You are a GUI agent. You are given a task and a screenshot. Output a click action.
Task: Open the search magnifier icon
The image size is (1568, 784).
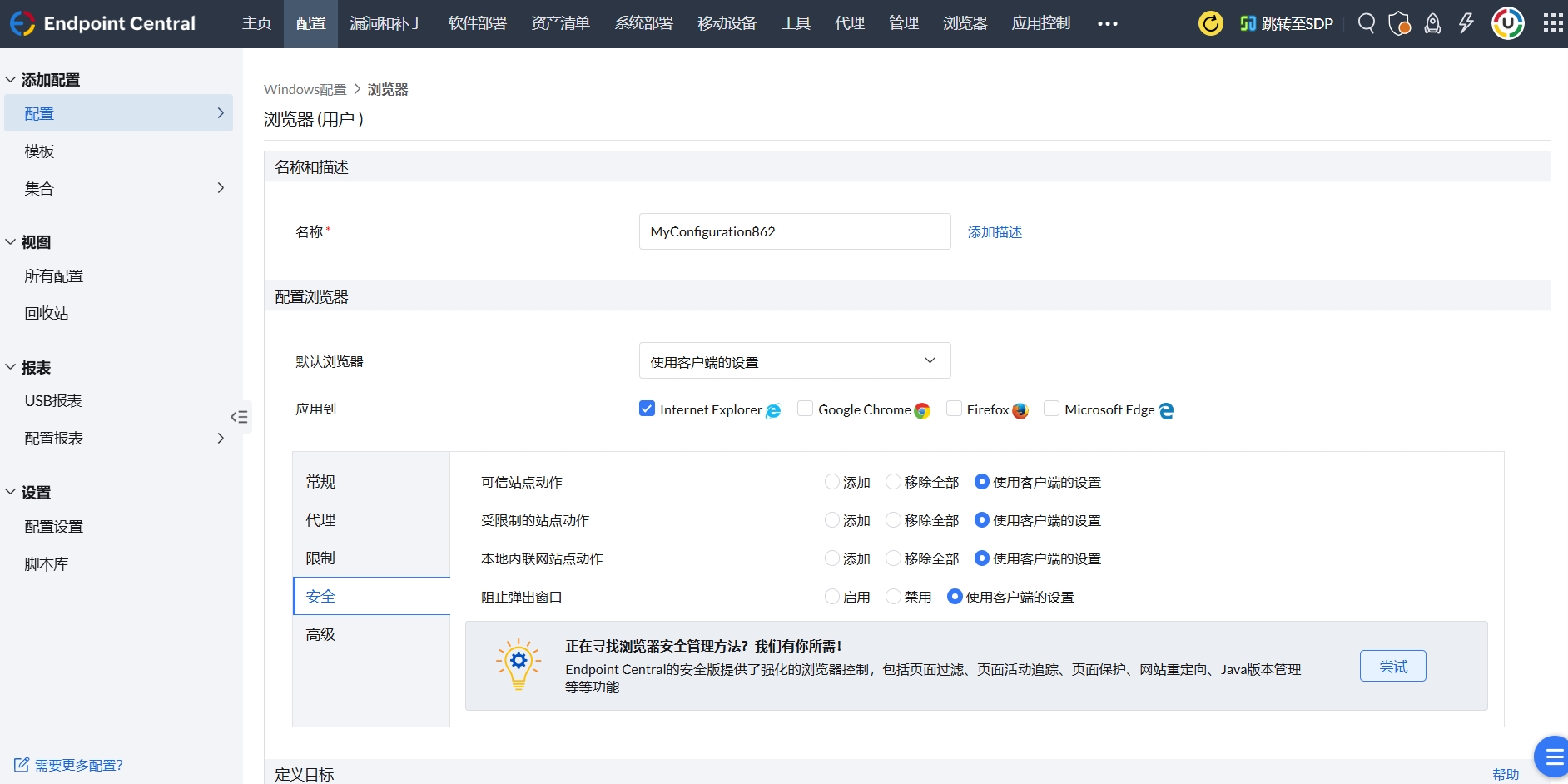pos(1366,23)
